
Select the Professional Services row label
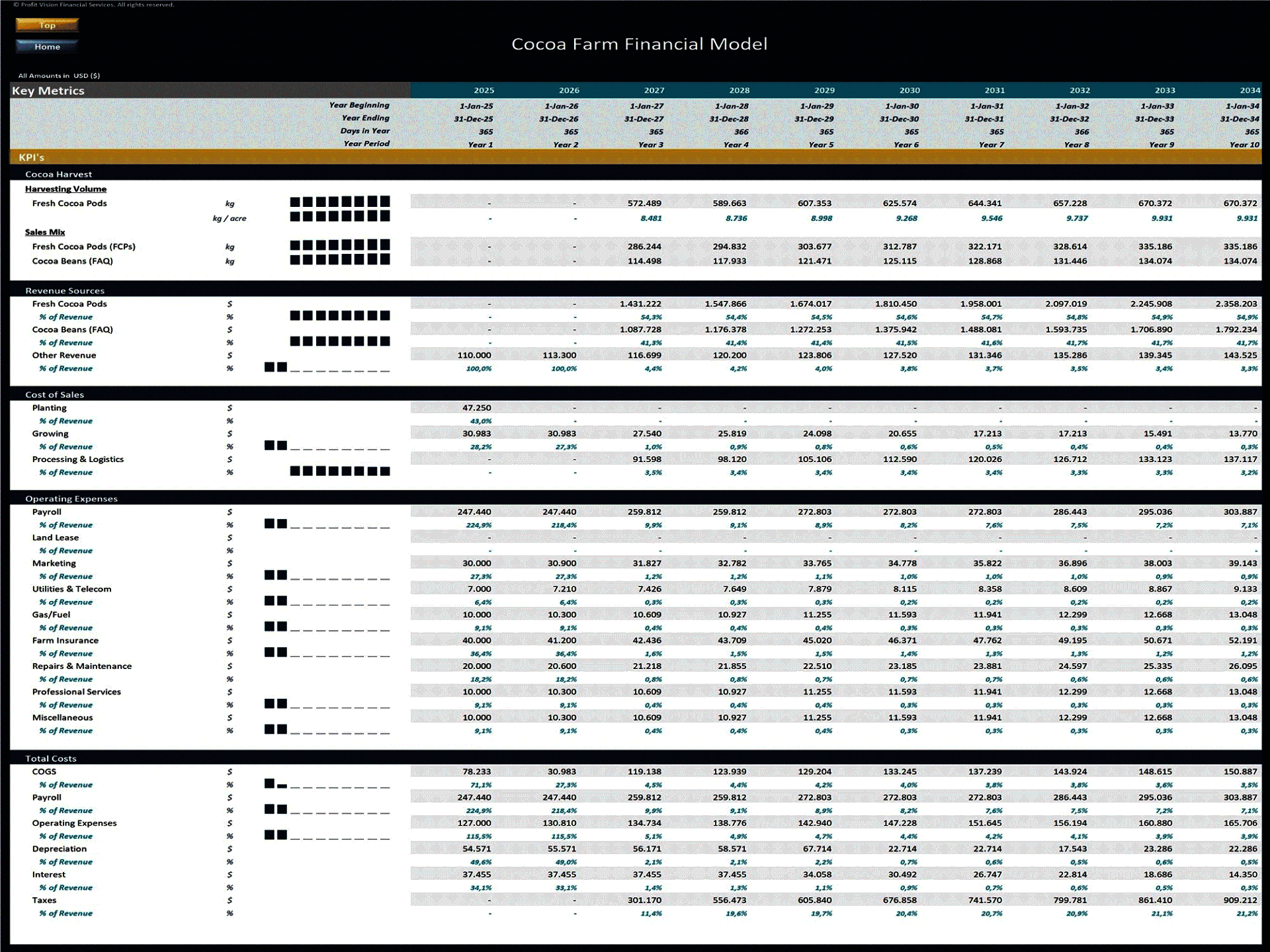[77, 692]
